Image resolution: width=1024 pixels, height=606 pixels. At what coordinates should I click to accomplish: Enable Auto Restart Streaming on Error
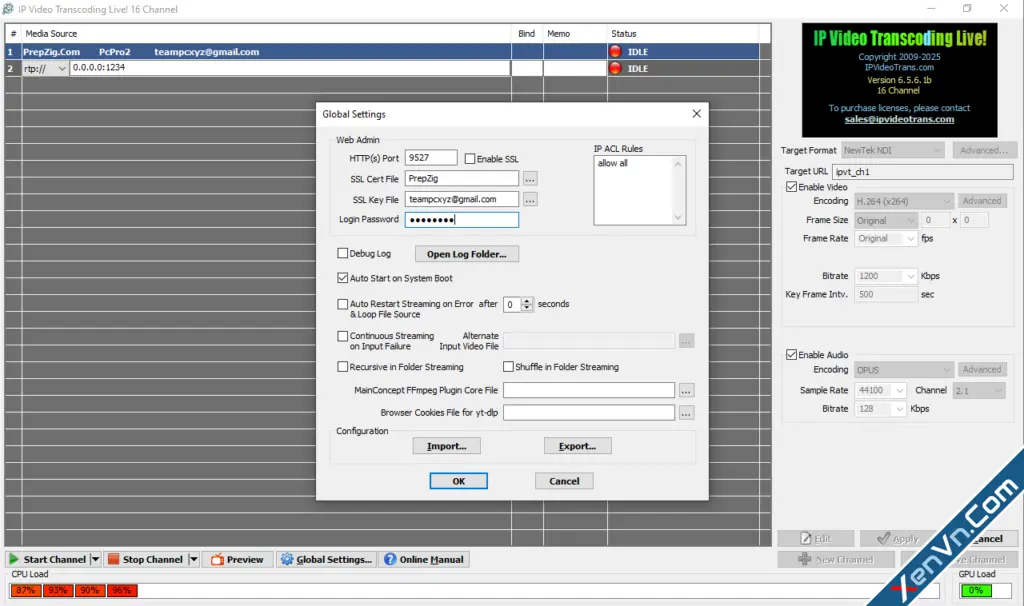342,304
